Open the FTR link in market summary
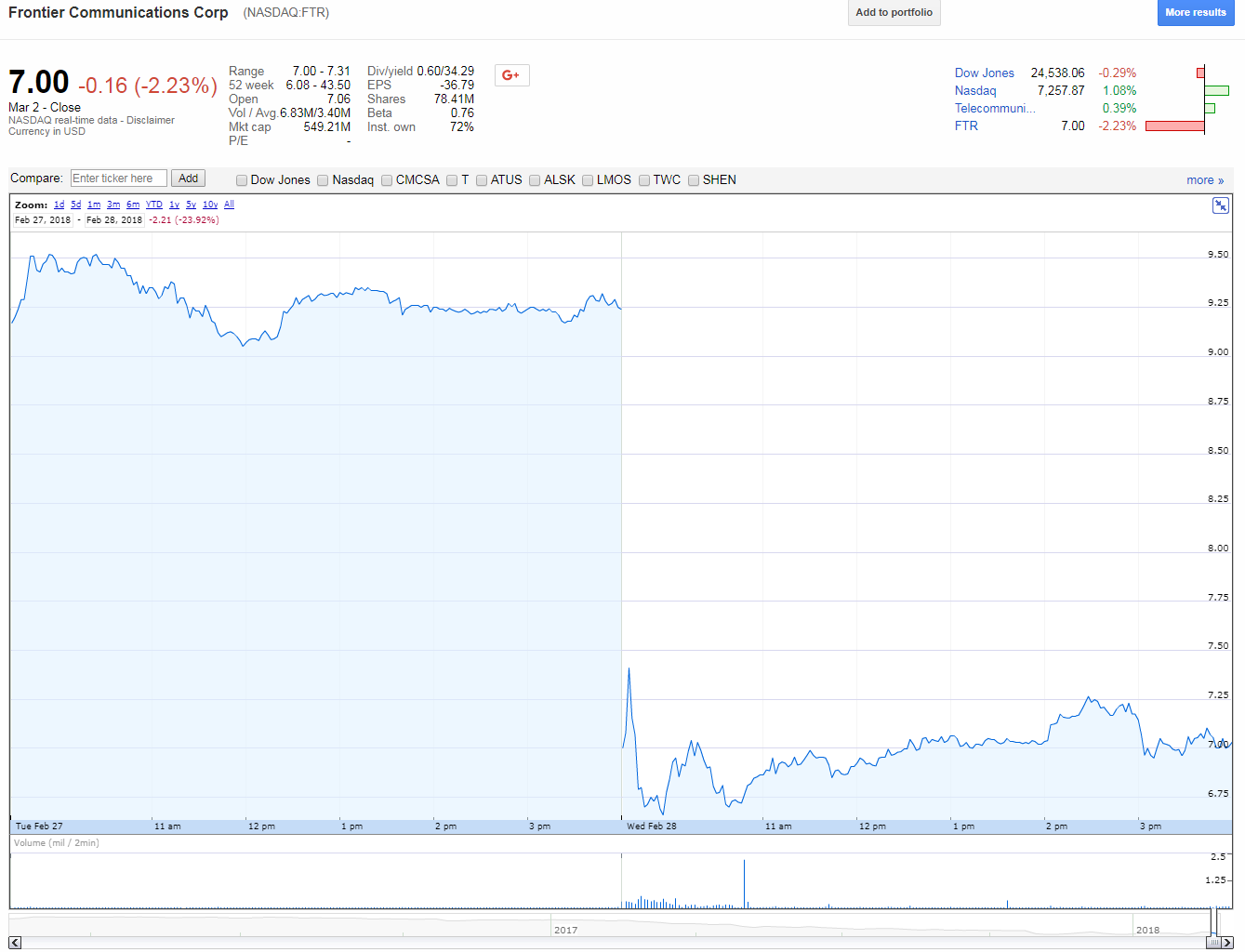 pos(966,126)
